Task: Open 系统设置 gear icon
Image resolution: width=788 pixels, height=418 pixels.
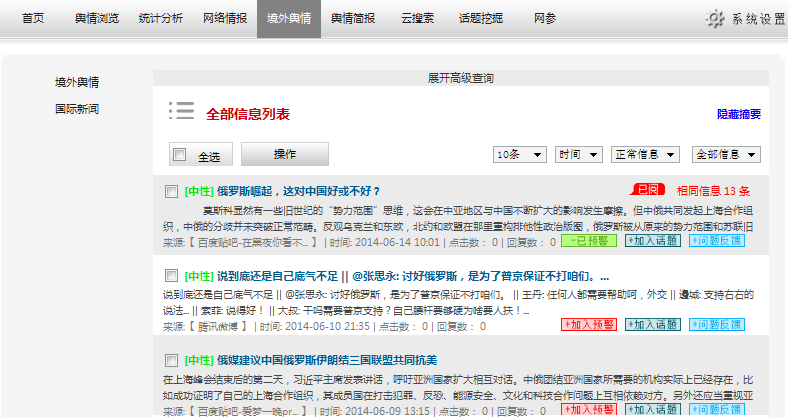Action: pyautogui.click(x=716, y=19)
